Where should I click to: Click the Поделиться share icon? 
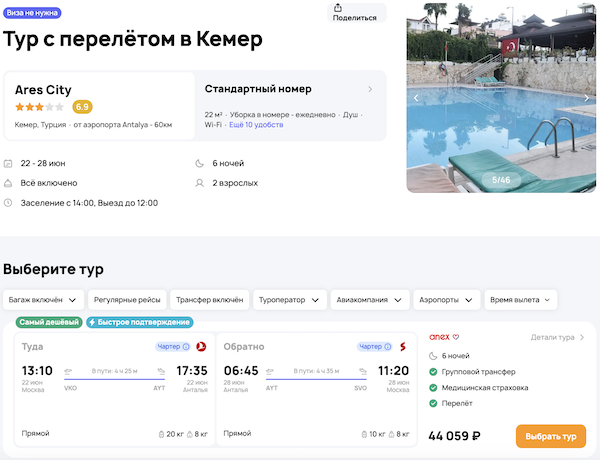coord(354,8)
